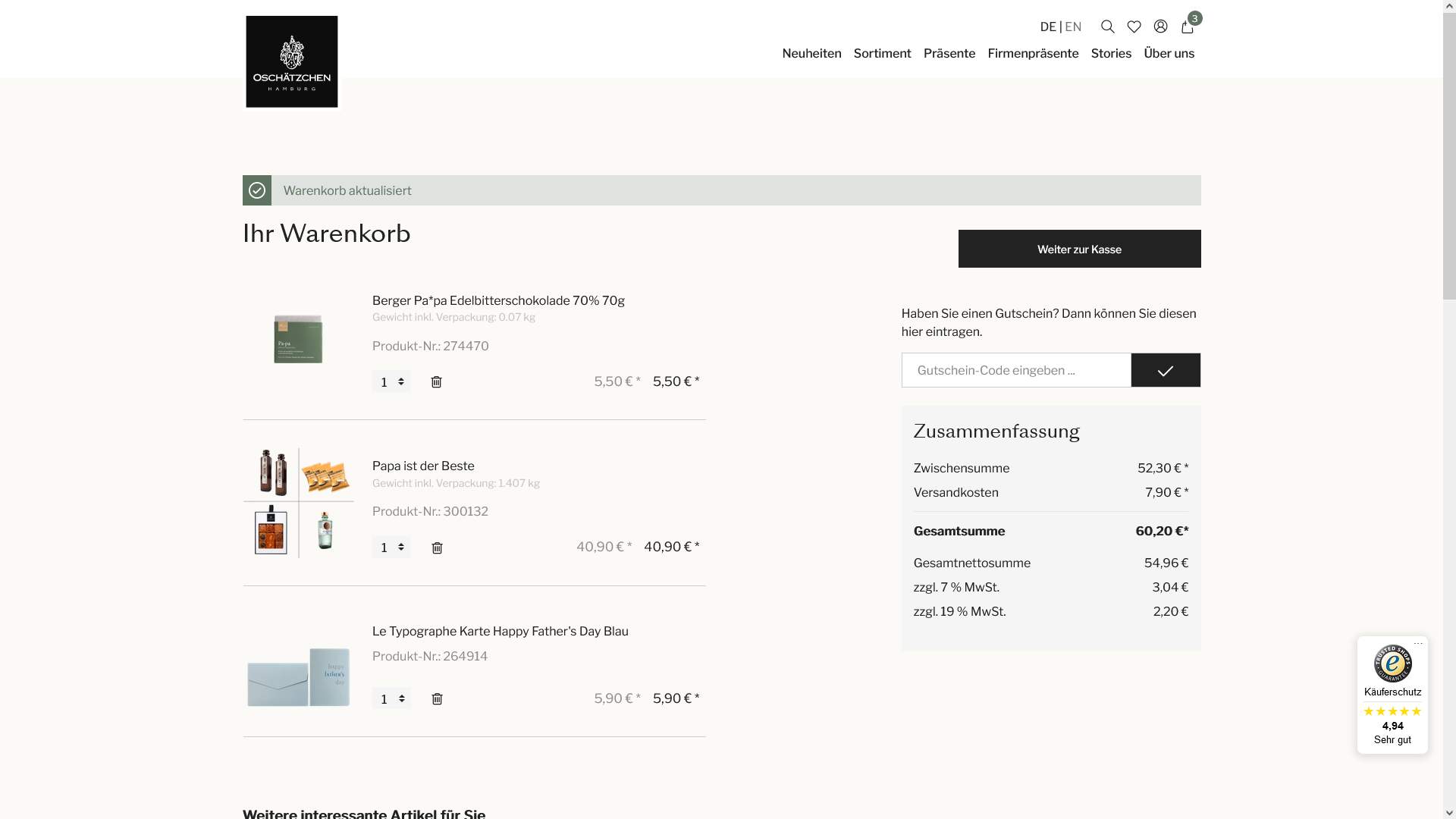Open the Stories menu
Screen dimensions: 1456x819
[x=1111, y=53]
